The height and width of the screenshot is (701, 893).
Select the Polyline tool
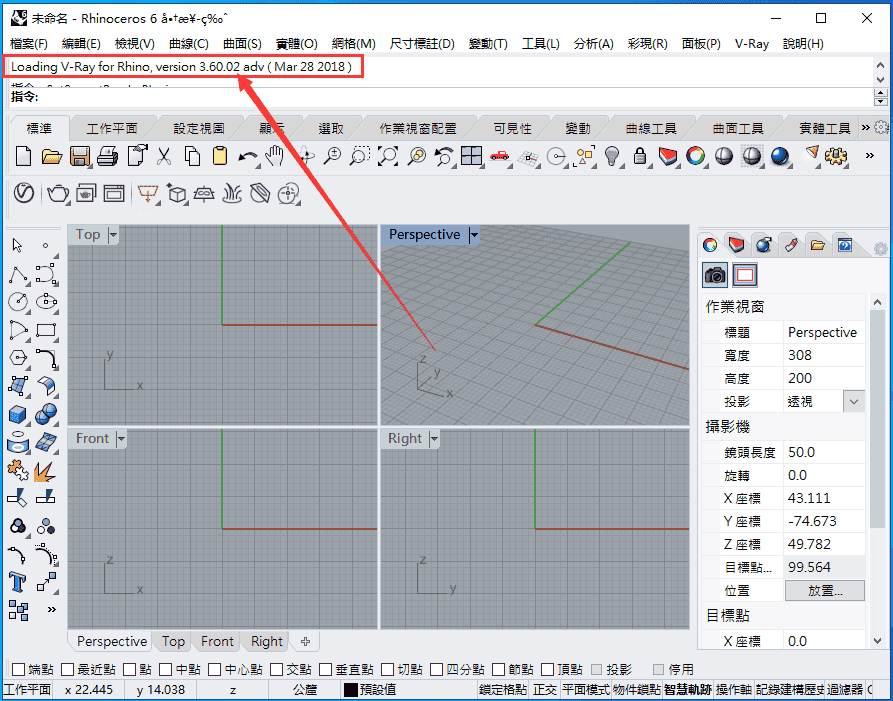(17, 274)
